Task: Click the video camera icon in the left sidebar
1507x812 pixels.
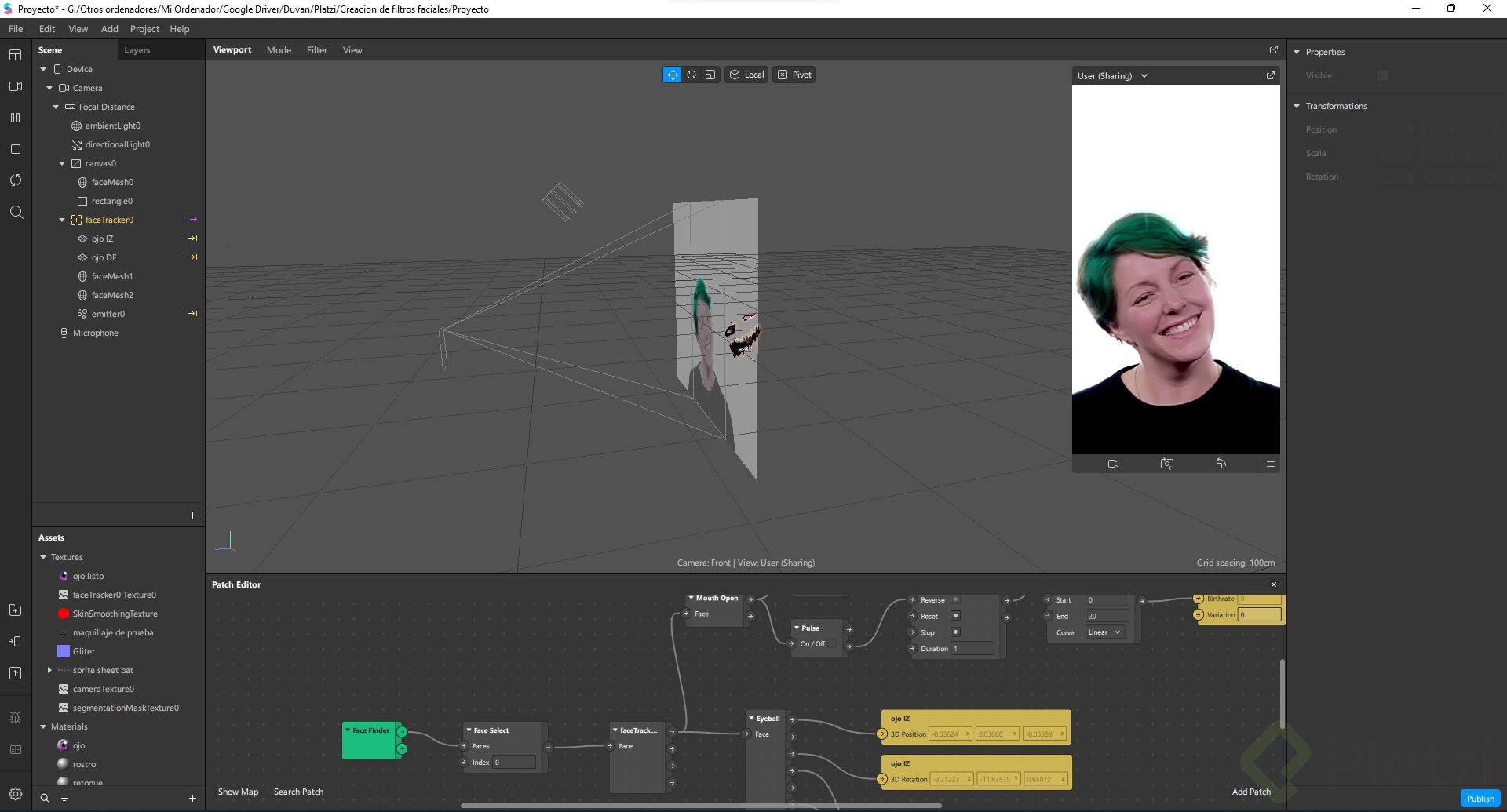Action: pos(15,86)
